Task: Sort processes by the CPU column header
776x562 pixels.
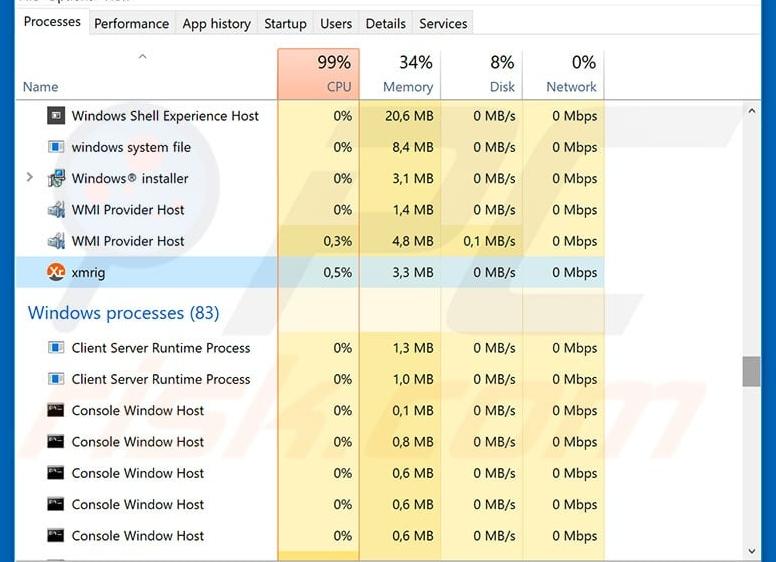Action: 318,74
